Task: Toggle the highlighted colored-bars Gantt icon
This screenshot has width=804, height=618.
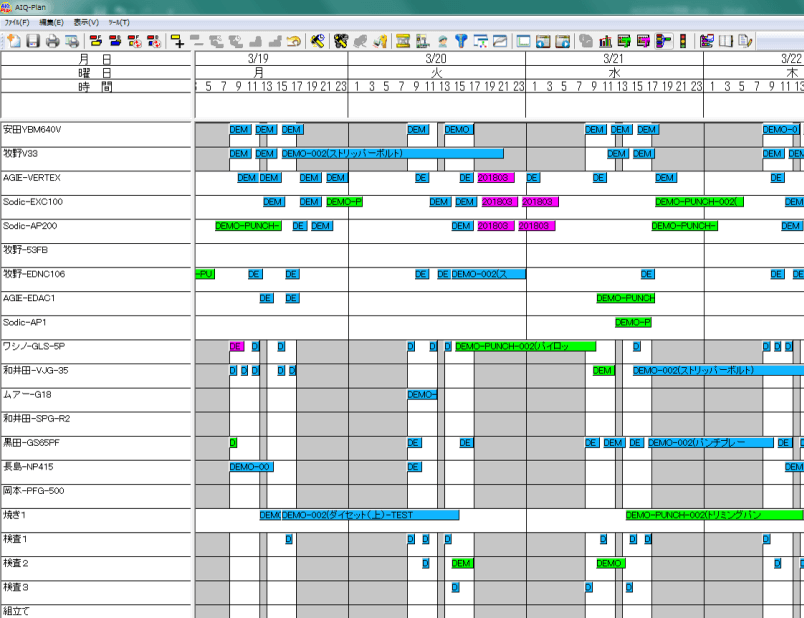Action: [x=664, y=41]
